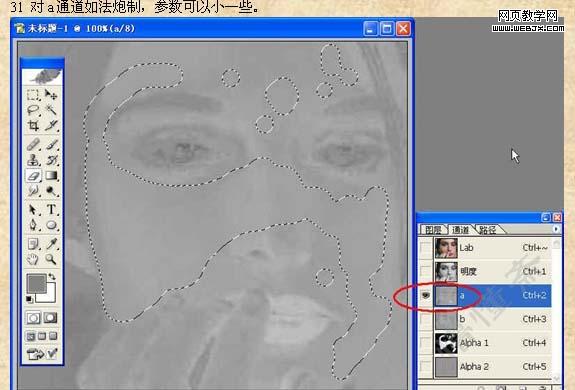The width and height of the screenshot is (575, 390).
Task: Select the Alpha 1 channel name
Action: click(x=474, y=343)
